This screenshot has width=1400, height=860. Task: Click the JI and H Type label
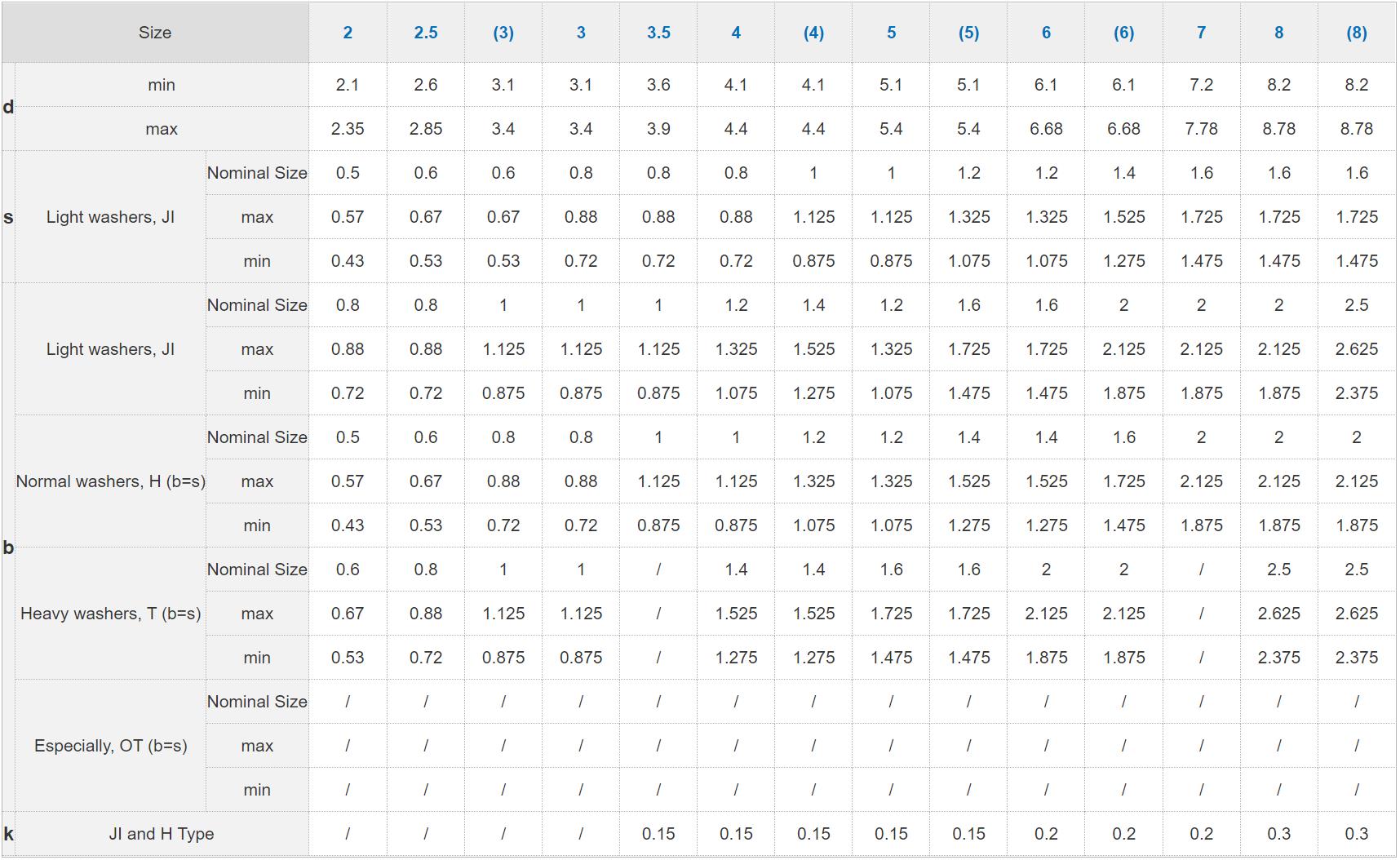pos(162,834)
